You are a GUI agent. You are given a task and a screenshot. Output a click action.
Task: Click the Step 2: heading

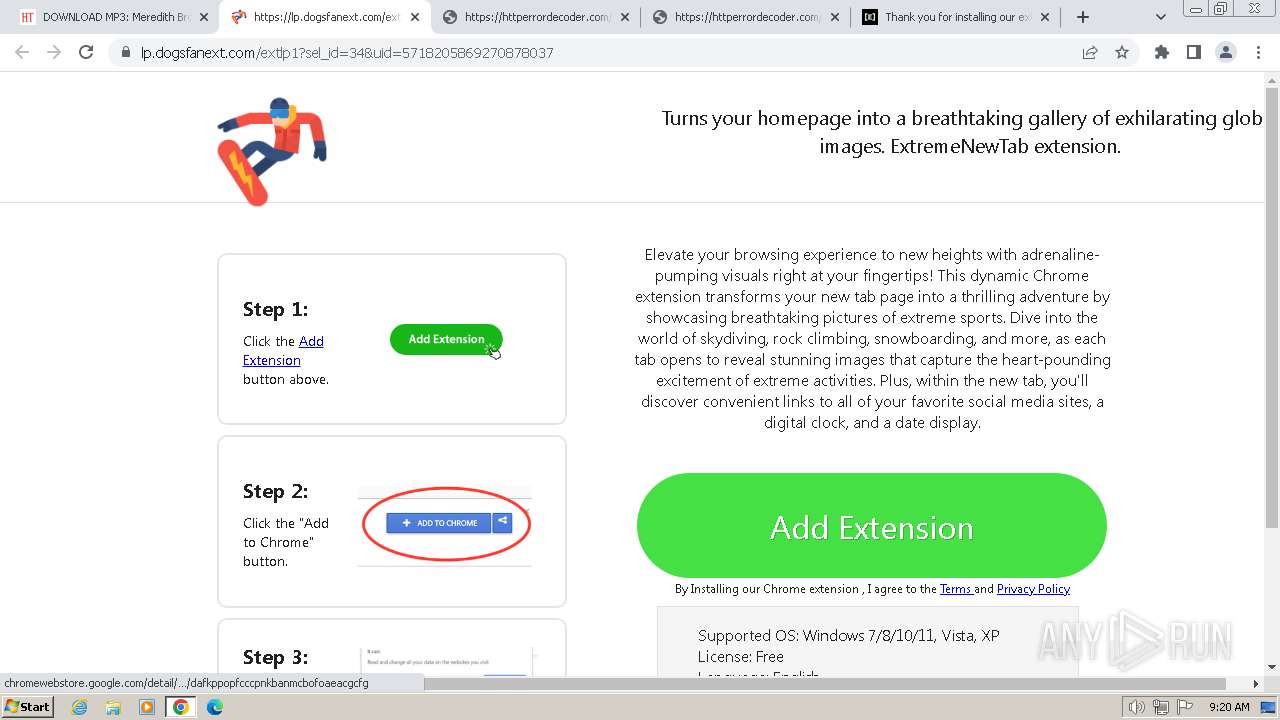click(x=276, y=491)
